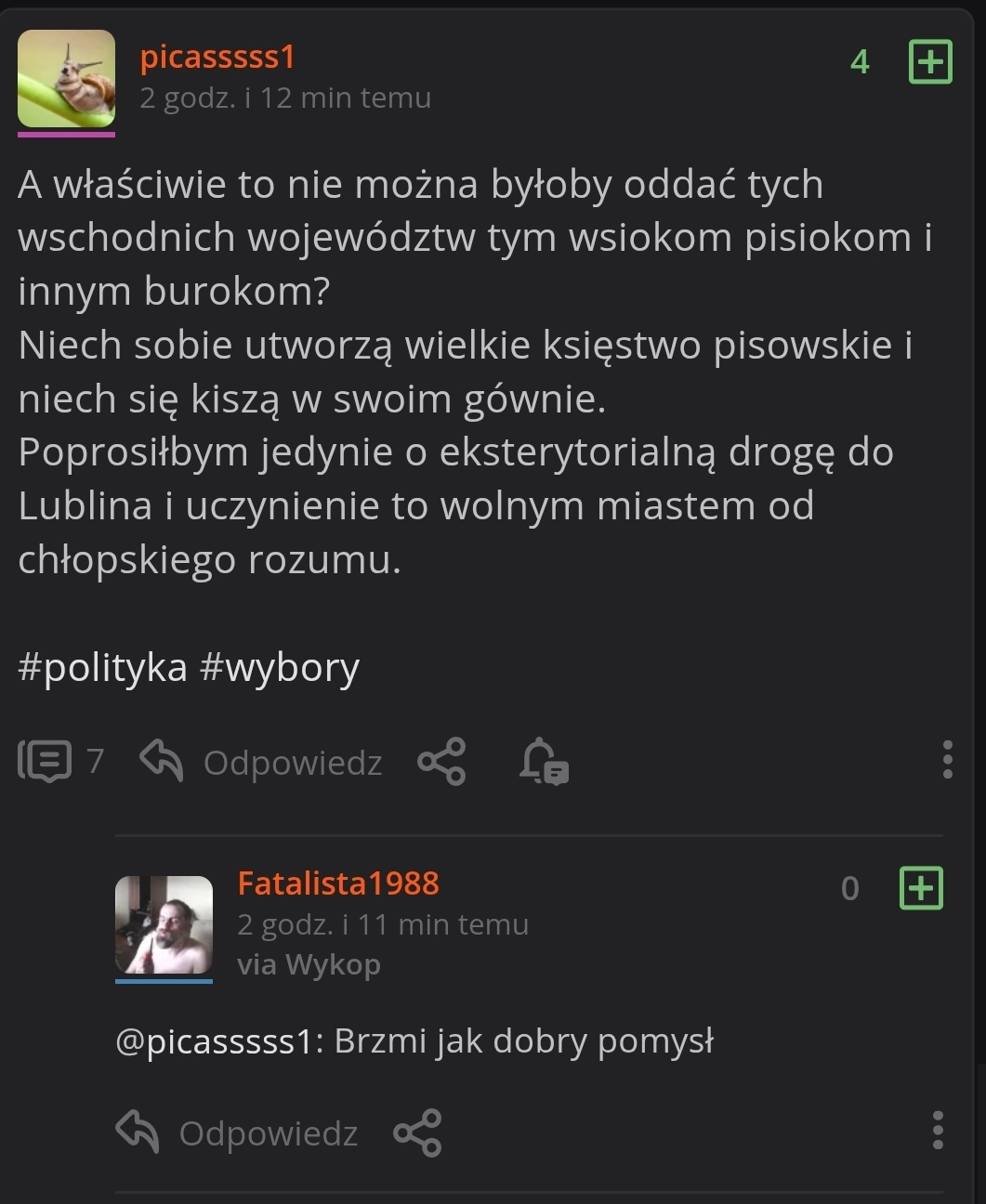986x1204 pixels.
Task: Upvote the post by picasssss1
Action: click(929, 62)
